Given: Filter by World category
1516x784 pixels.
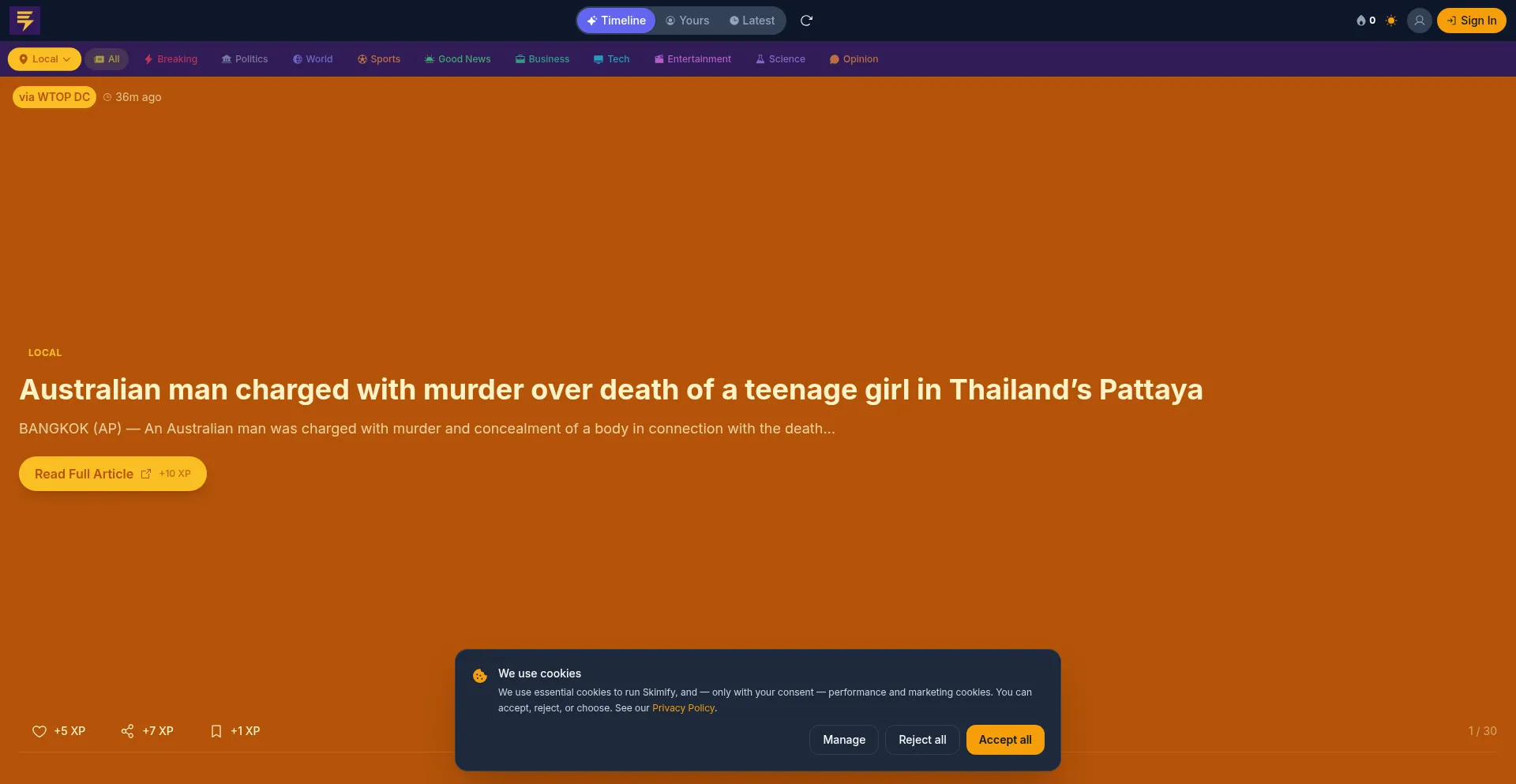Looking at the screenshot, I should point(313,59).
